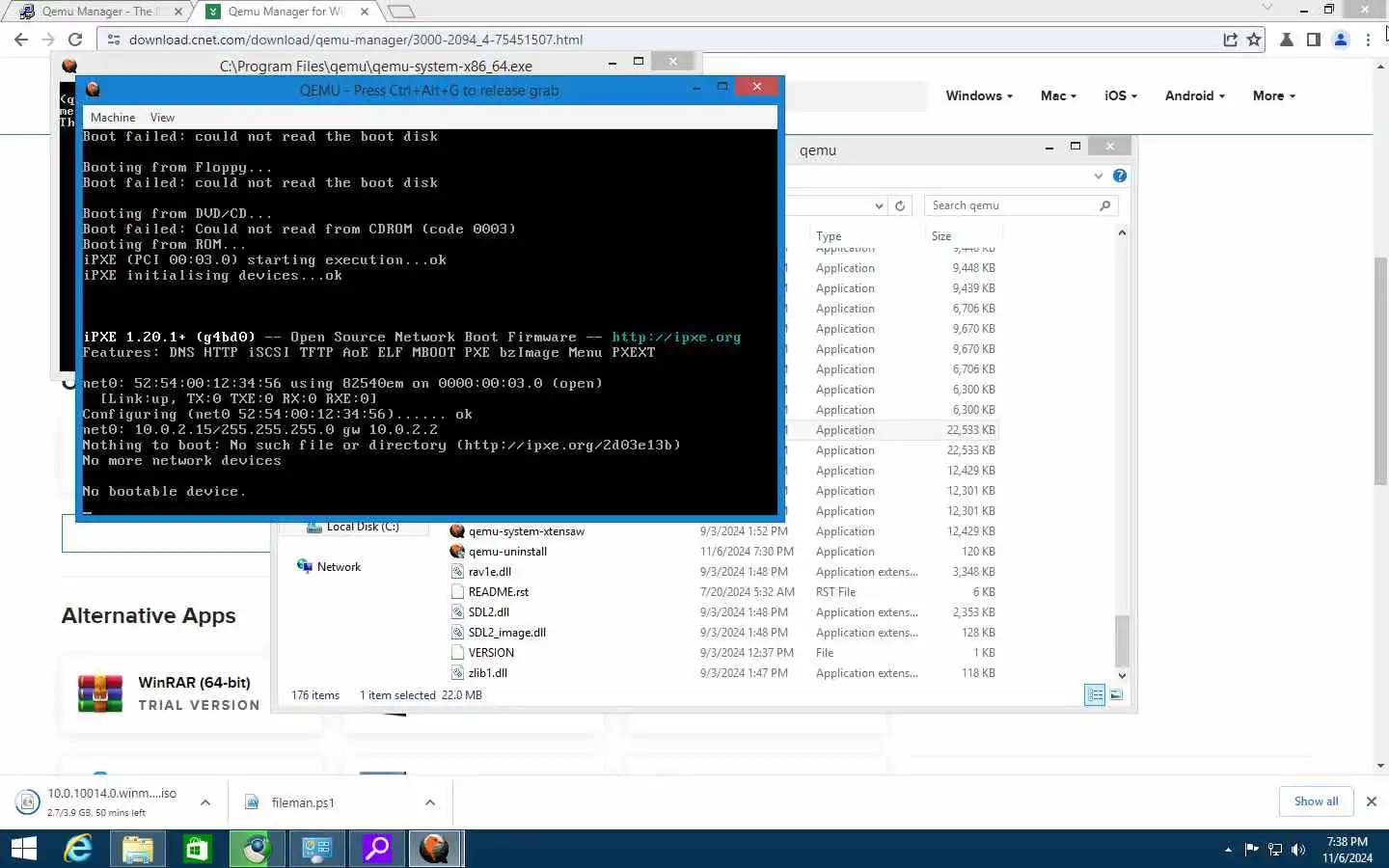Click Explorer scroll down arrow
The image size is (1389, 868).
point(1121,676)
